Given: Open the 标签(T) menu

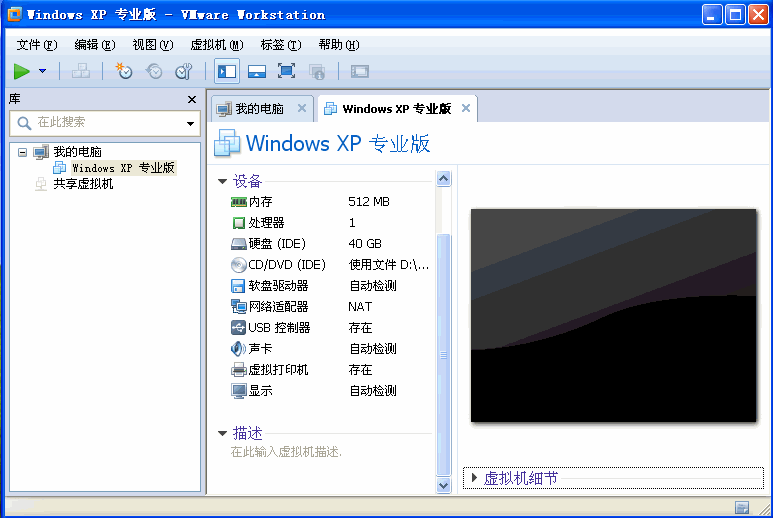Looking at the screenshot, I should click(281, 45).
